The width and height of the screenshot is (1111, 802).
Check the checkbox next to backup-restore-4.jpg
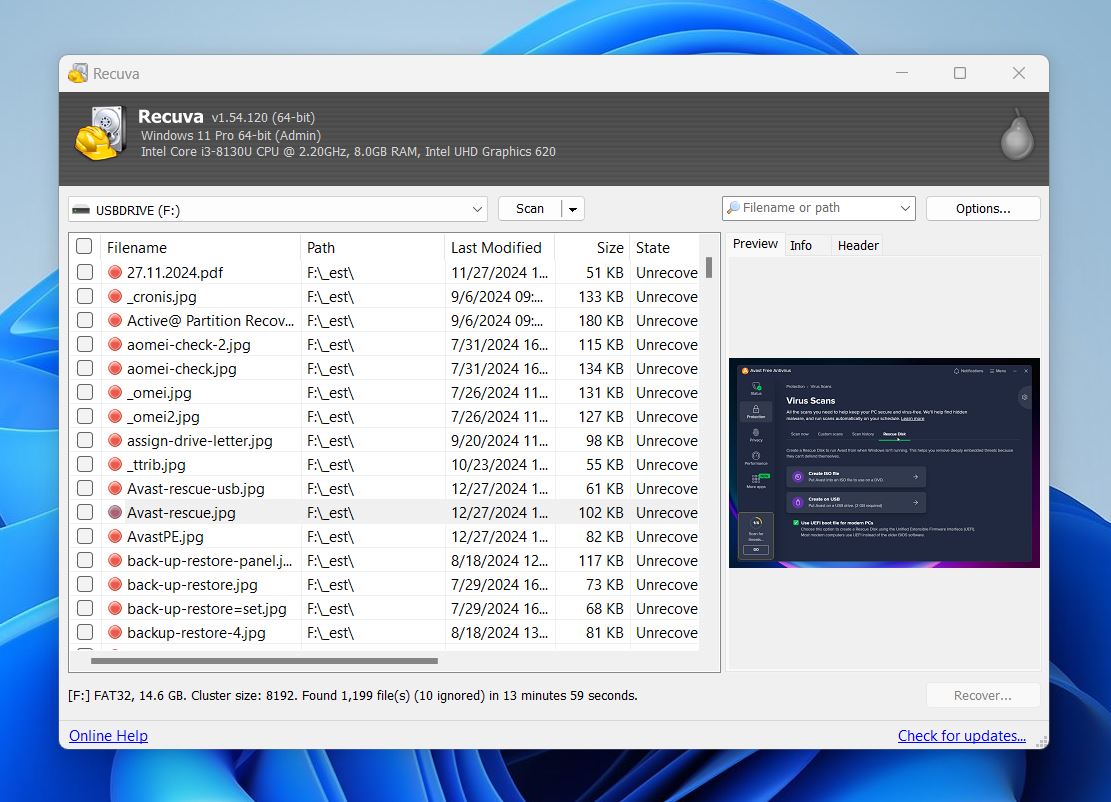click(x=84, y=632)
